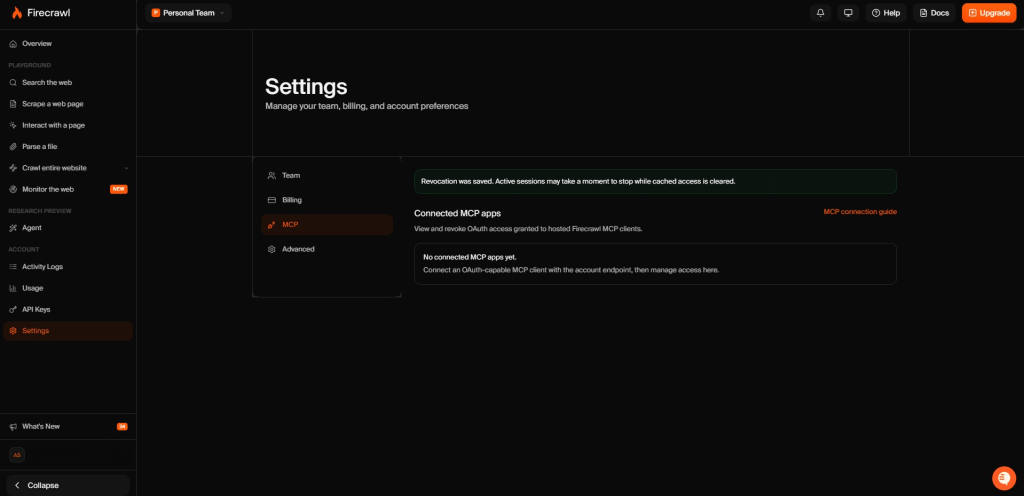Open What's New updates
Viewport: 1024px width, 496px height.
68,426
